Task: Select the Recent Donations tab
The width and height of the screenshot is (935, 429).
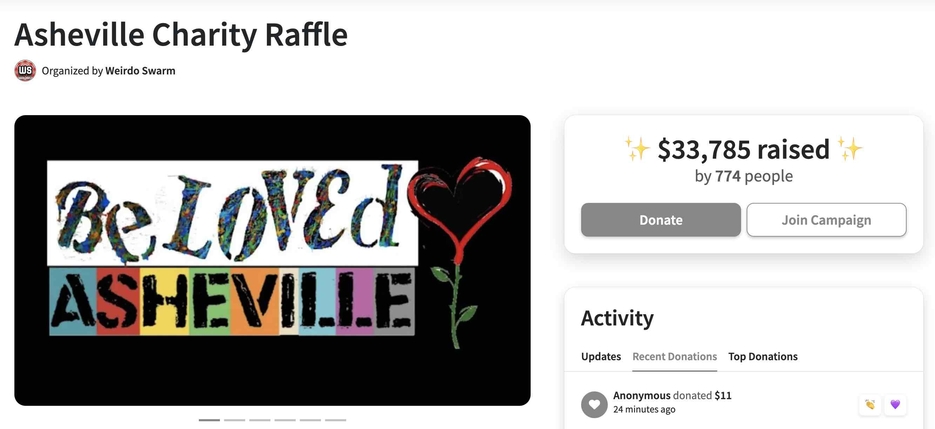Action: pyautogui.click(x=674, y=356)
